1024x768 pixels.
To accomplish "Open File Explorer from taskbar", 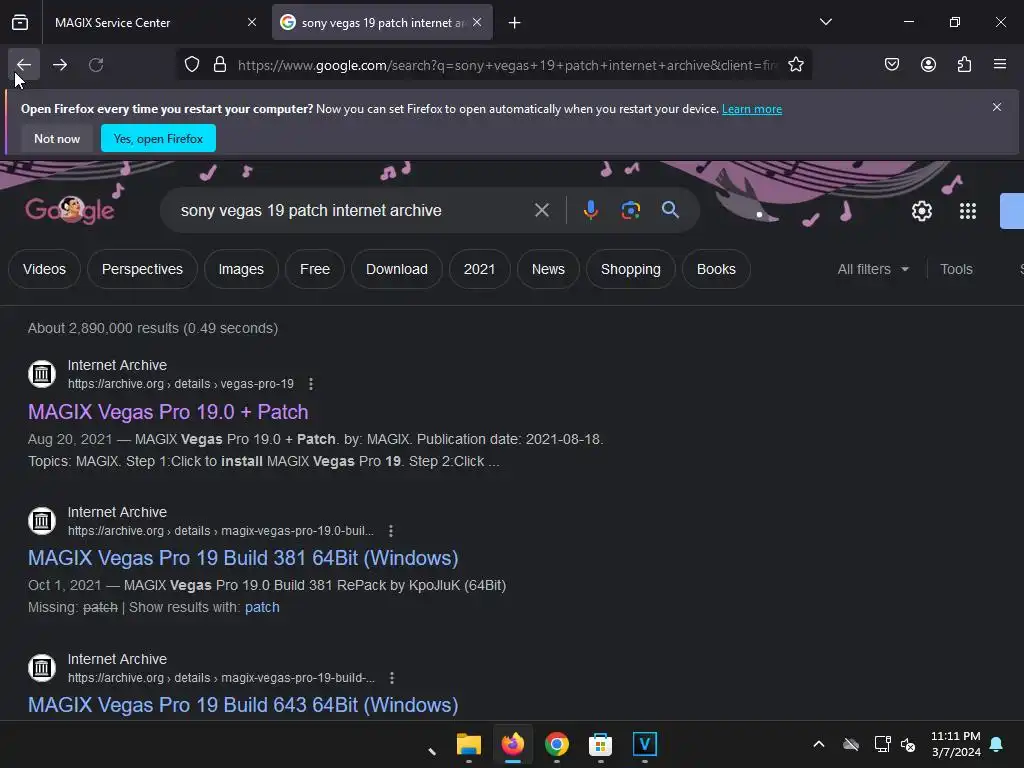I will pos(469,744).
